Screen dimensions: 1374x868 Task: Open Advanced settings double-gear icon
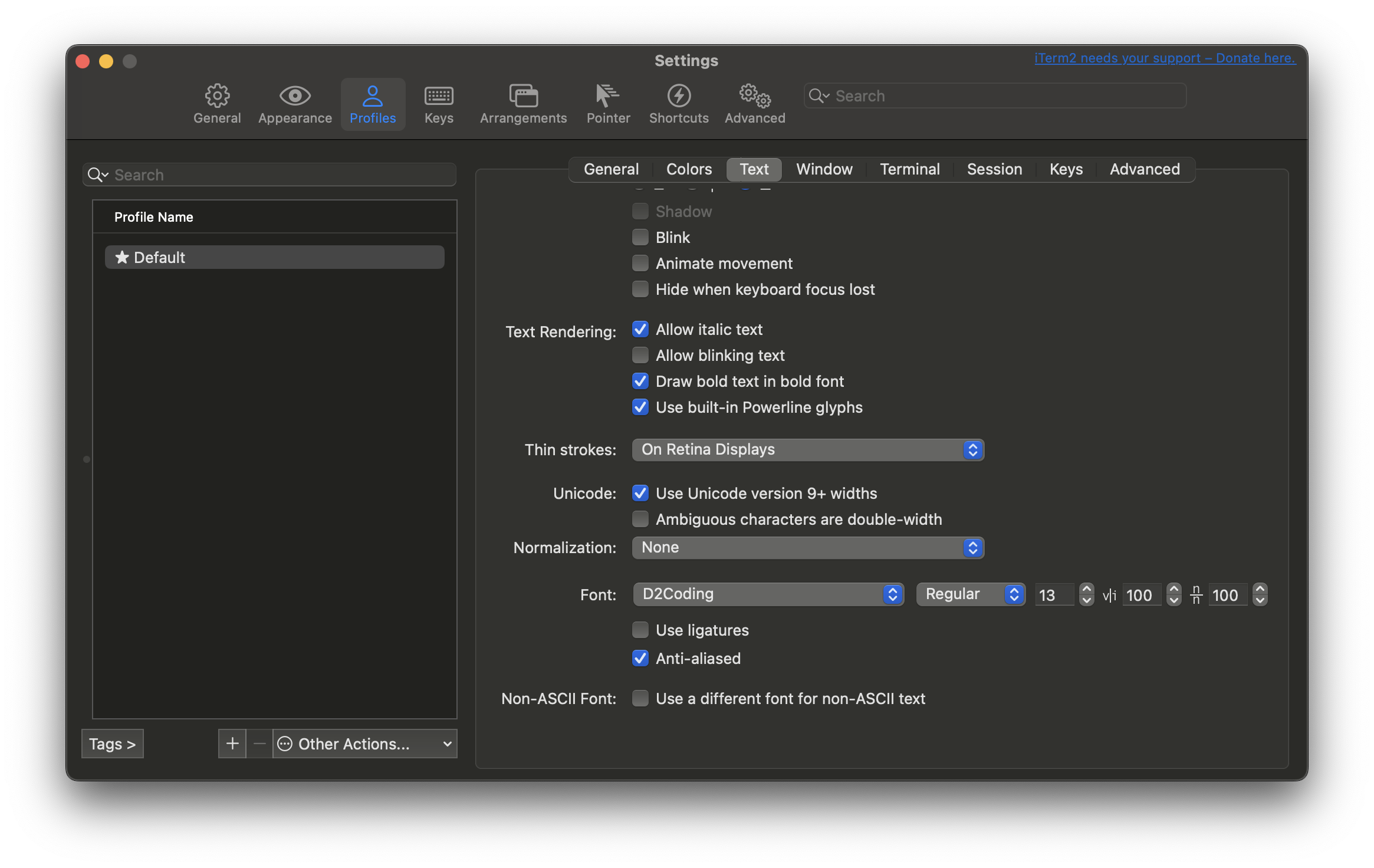tap(755, 96)
